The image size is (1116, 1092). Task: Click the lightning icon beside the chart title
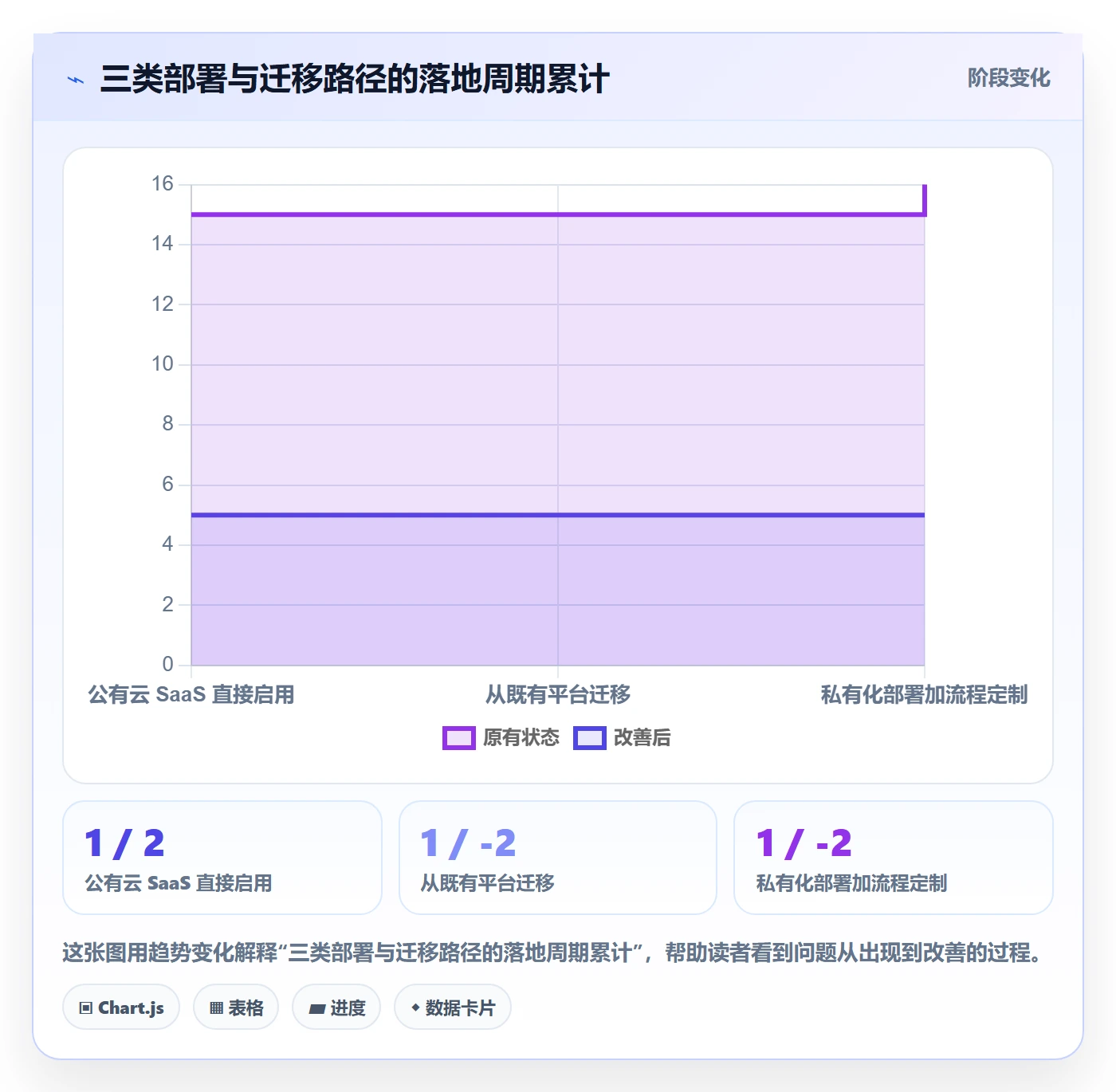pos(76,80)
